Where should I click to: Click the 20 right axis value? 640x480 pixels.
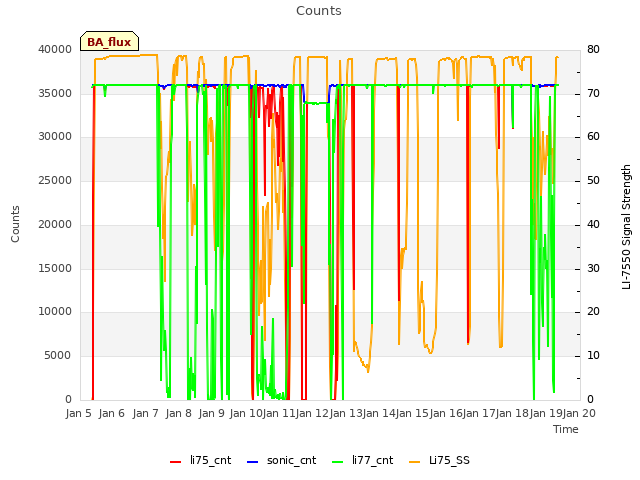point(593,312)
